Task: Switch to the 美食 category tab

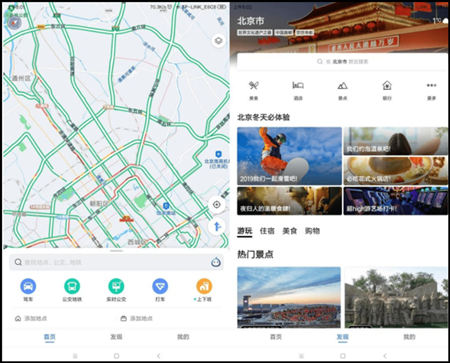Action: (x=289, y=231)
